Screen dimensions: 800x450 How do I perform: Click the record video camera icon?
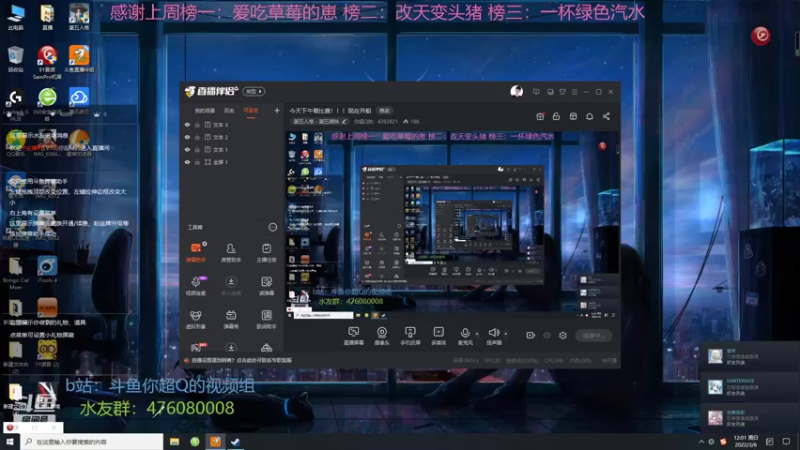click(x=531, y=335)
